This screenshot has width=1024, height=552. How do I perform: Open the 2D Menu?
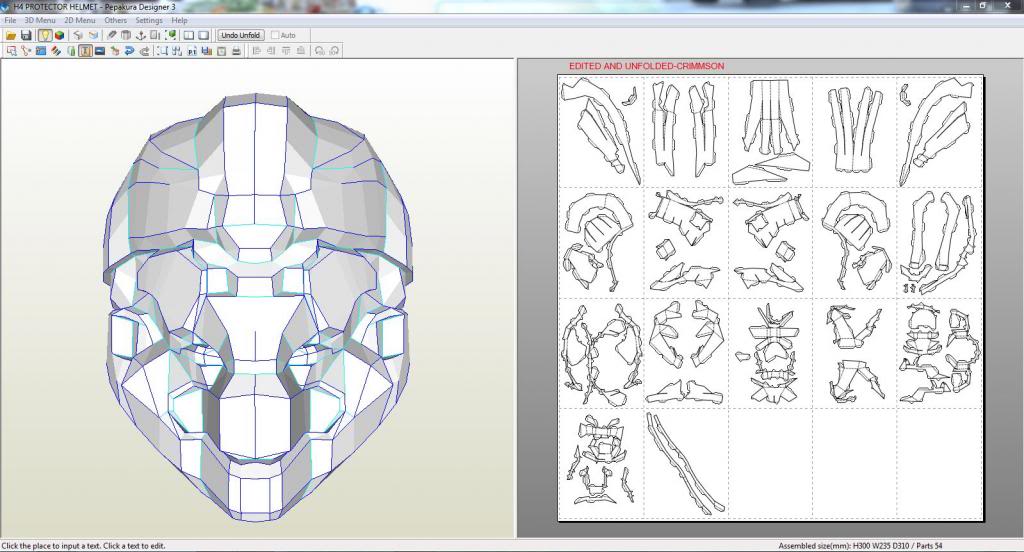coord(80,20)
